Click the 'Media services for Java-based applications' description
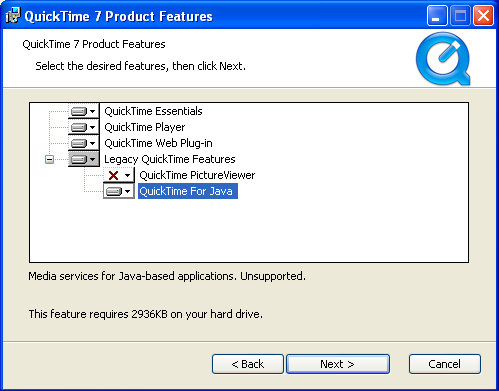This screenshot has height=391, width=499. (167, 276)
